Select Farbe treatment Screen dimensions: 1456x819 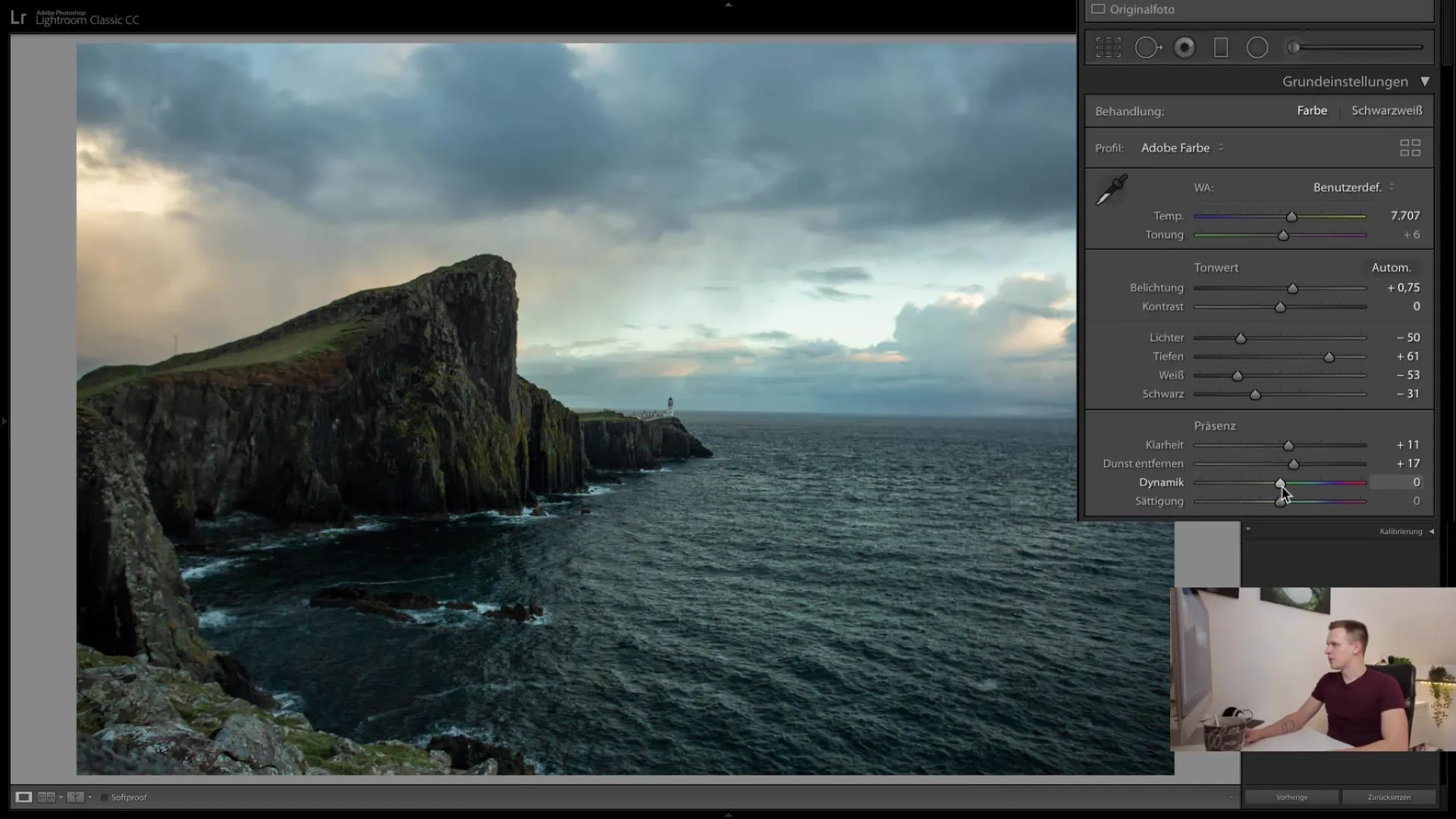[1312, 111]
